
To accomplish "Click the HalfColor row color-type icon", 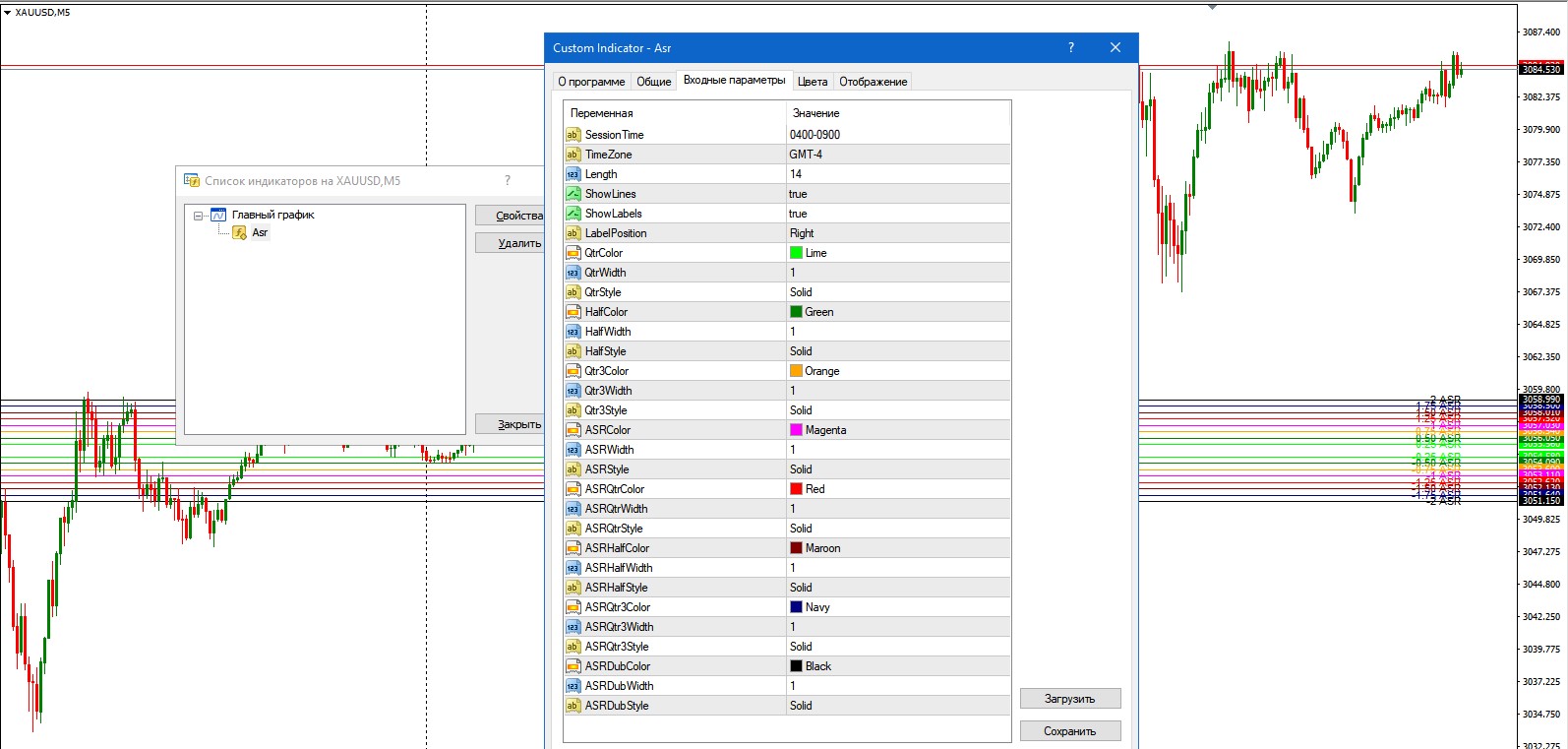I will [x=573, y=312].
